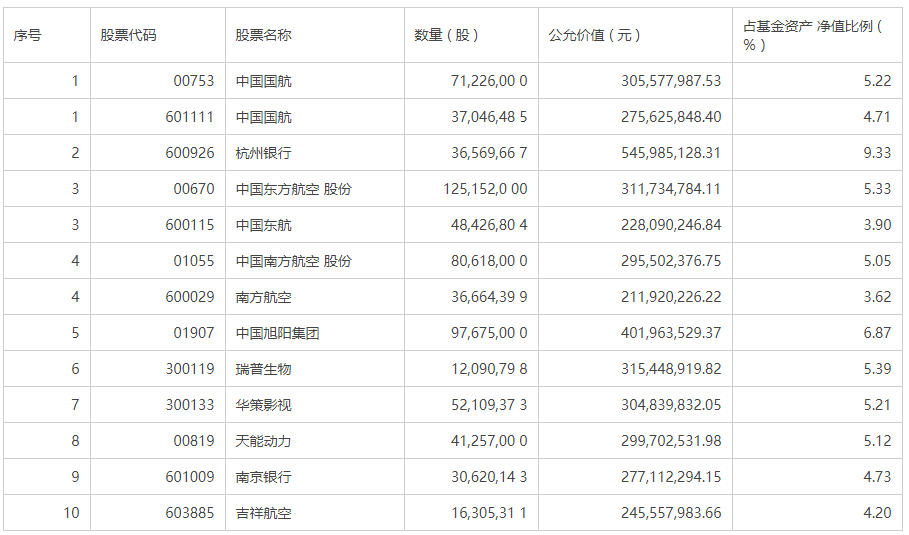Select stock code 600029
Screen dimensions: 909x535
coord(190,297)
